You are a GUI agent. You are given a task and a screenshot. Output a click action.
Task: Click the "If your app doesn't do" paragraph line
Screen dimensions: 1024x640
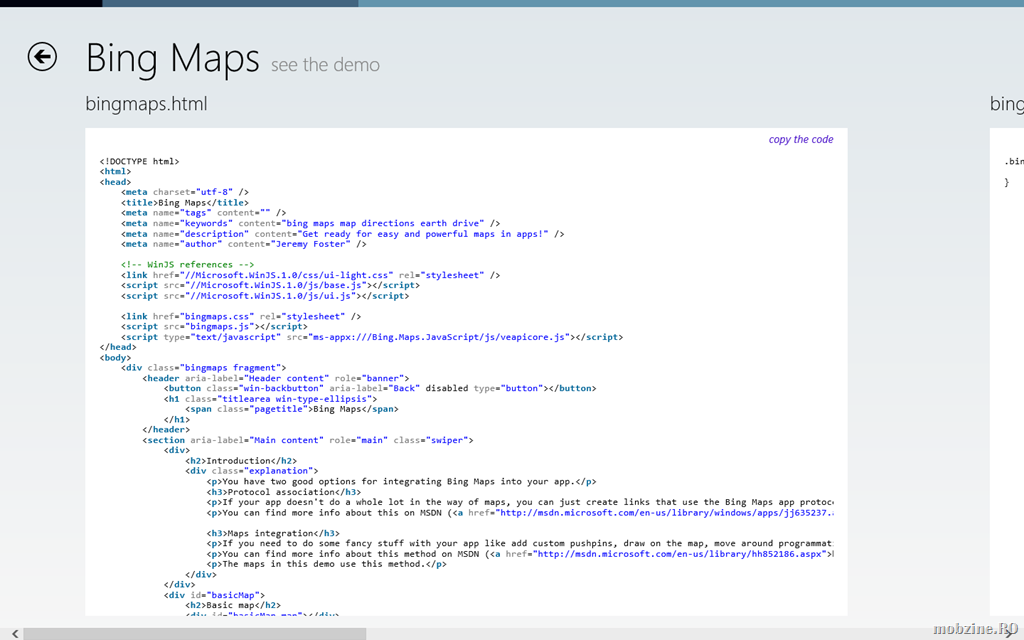point(520,502)
